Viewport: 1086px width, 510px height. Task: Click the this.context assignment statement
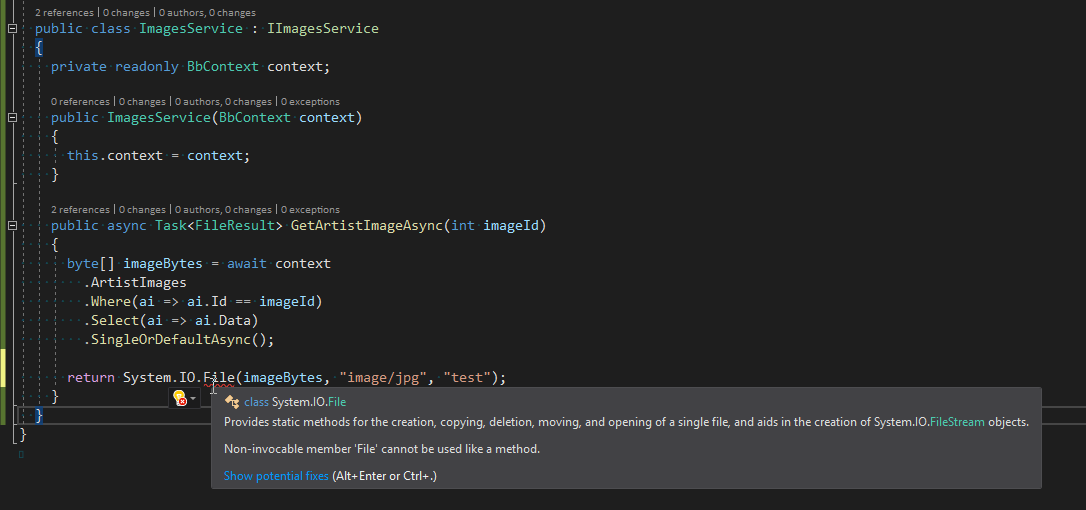tap(159, 155)
